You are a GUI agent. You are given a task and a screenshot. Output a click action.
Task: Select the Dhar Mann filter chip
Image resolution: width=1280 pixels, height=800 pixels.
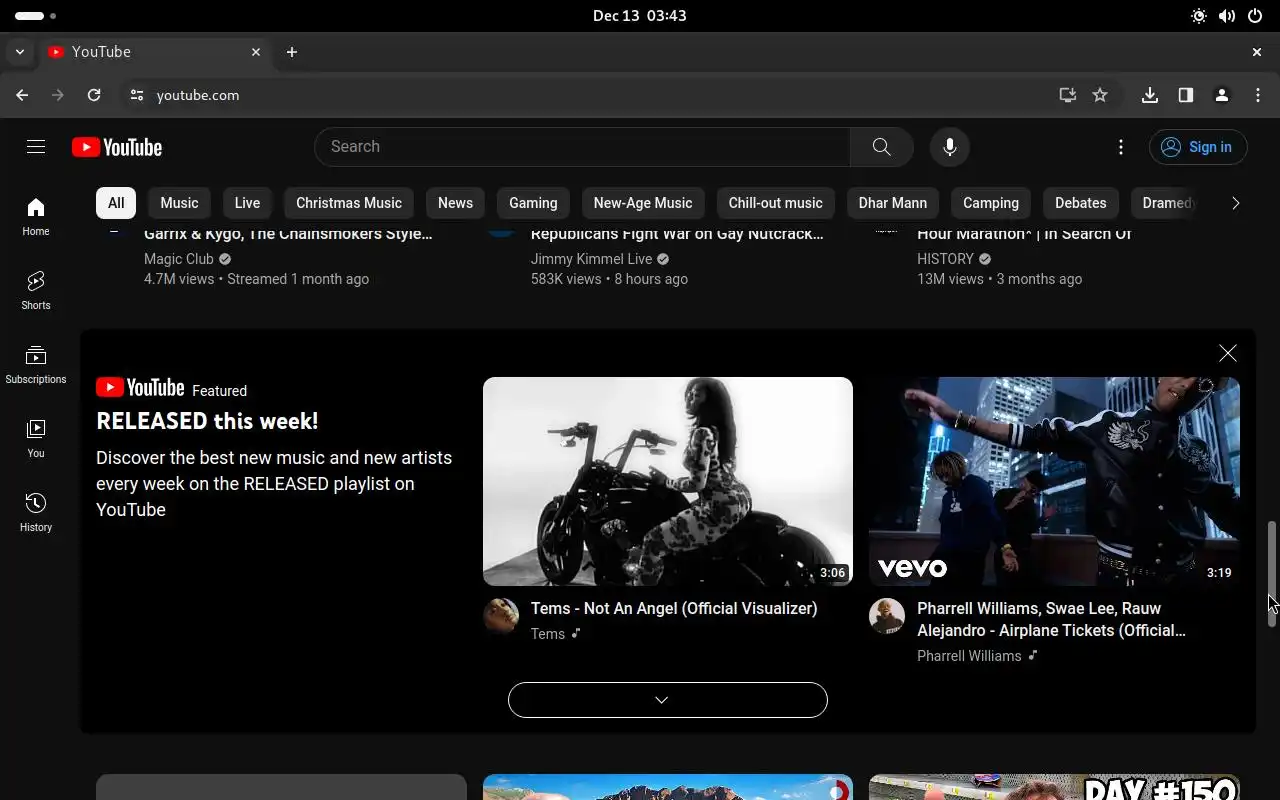893,203
